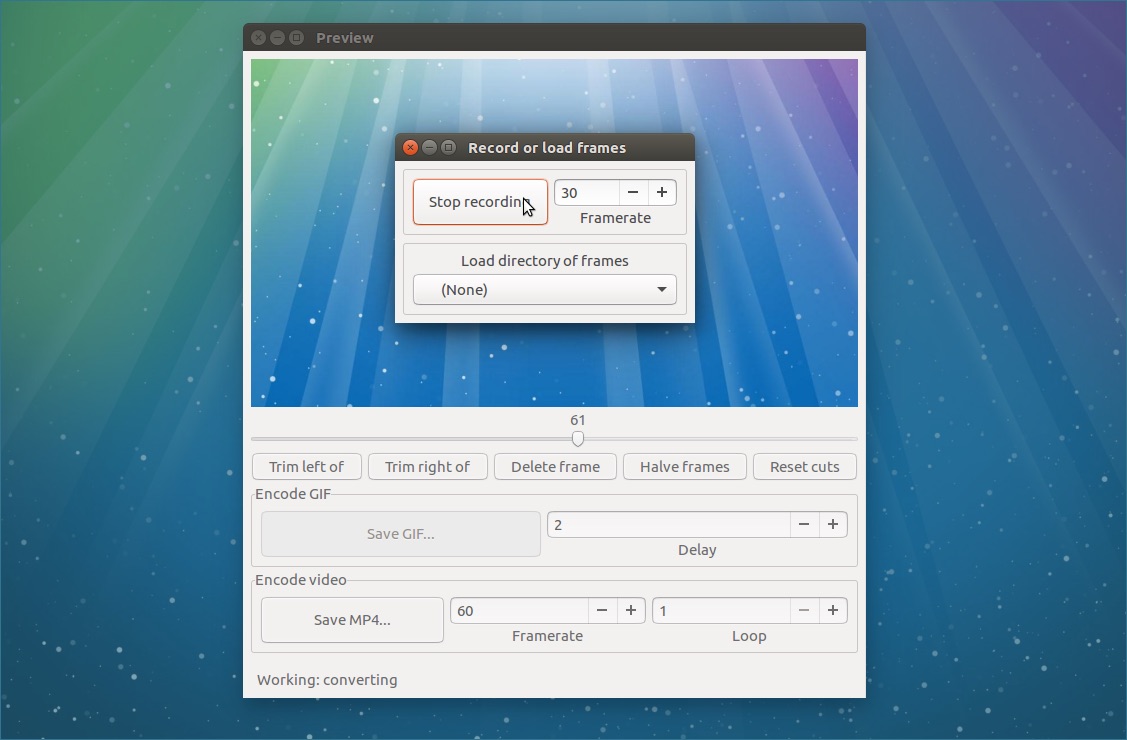Increase the recording Framerate with plus
The width and height of the screenshot is (1127, 740).
(661, 192)
